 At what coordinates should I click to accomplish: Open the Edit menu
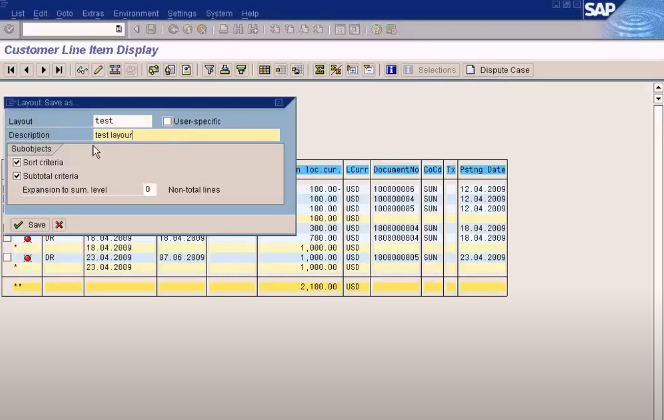coord(40,14)
